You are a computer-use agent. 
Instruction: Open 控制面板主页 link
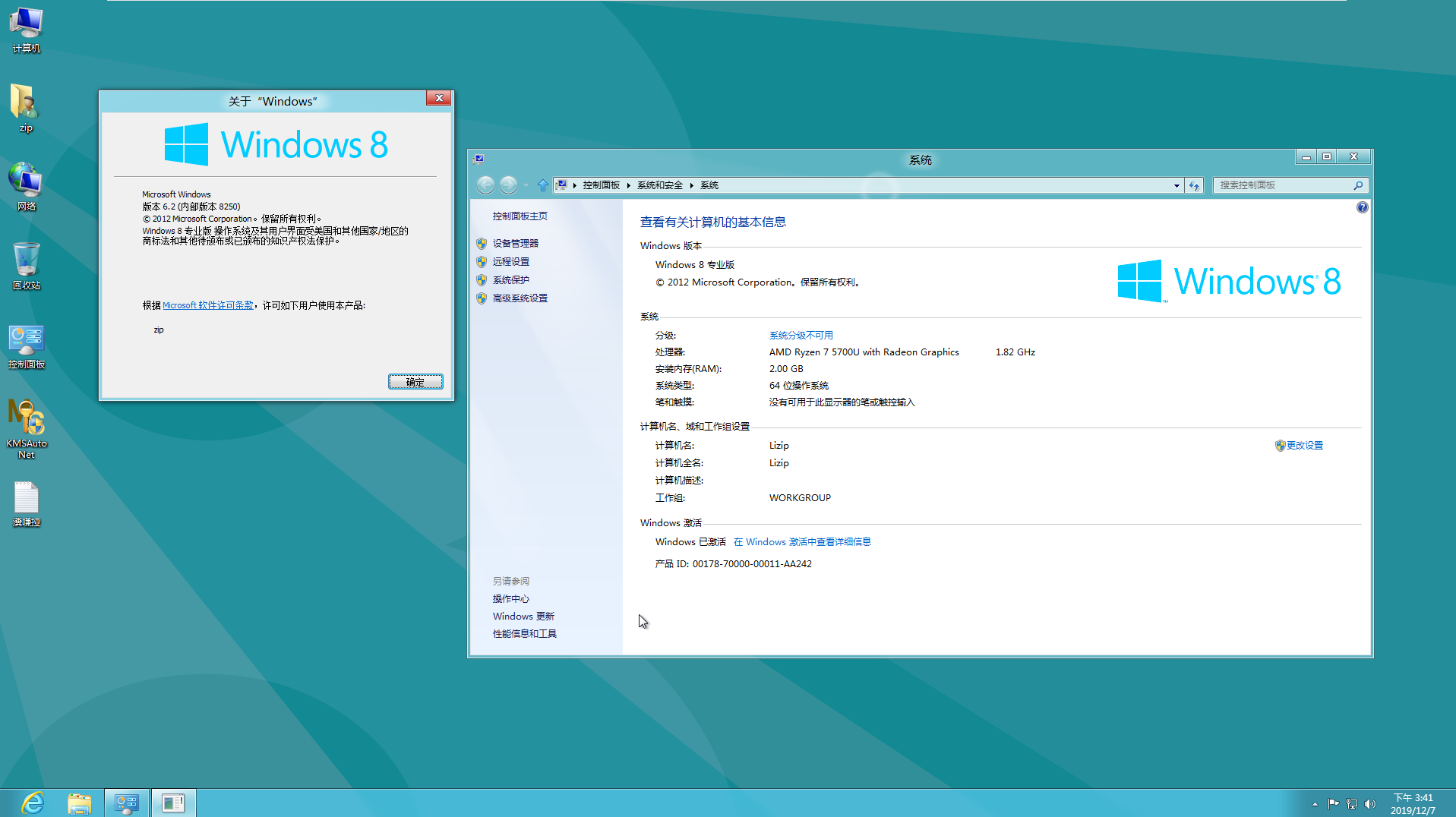pyautogui.click(x=520, y=216)
